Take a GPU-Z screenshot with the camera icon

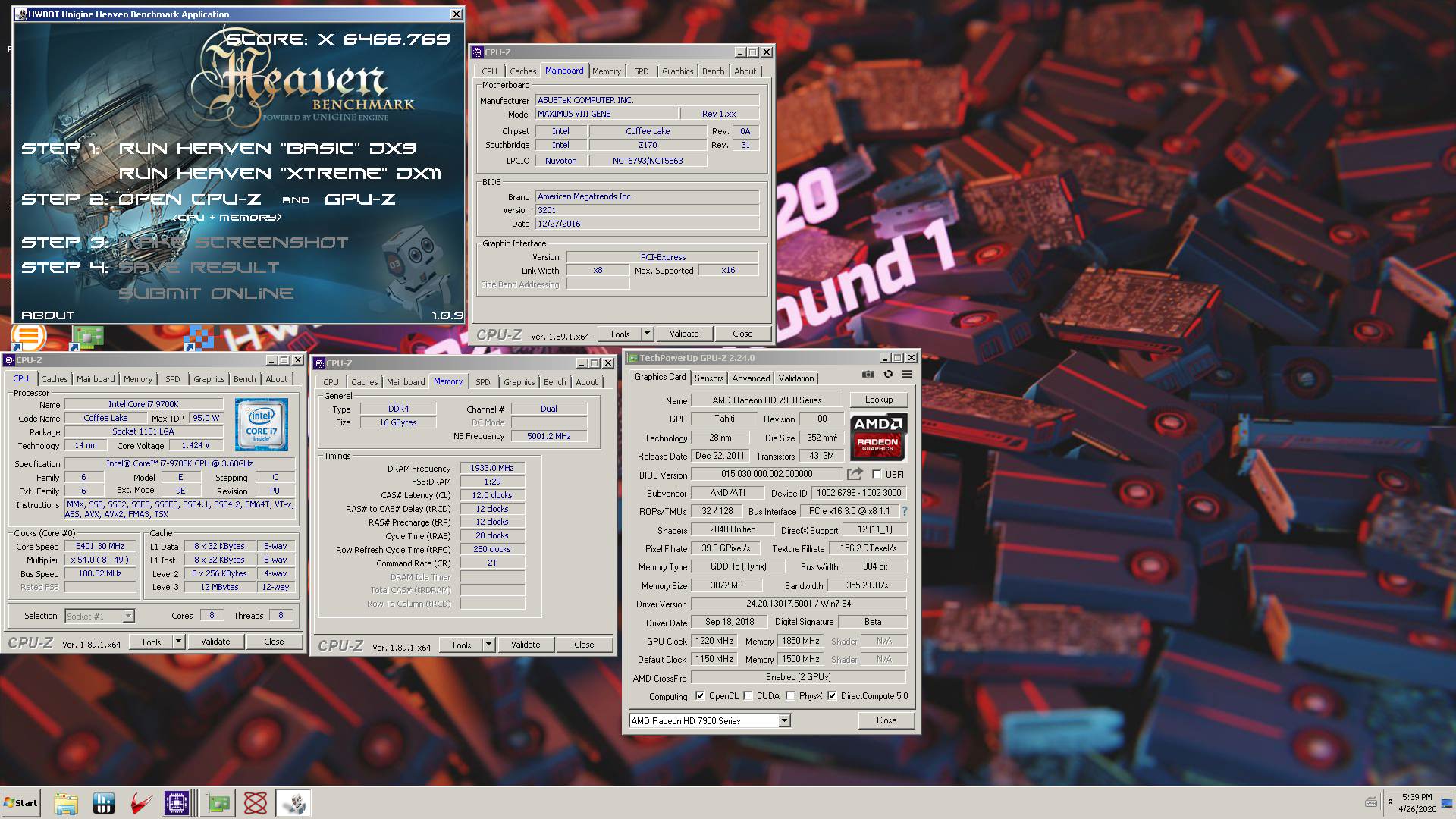click(x=868, y=375)
